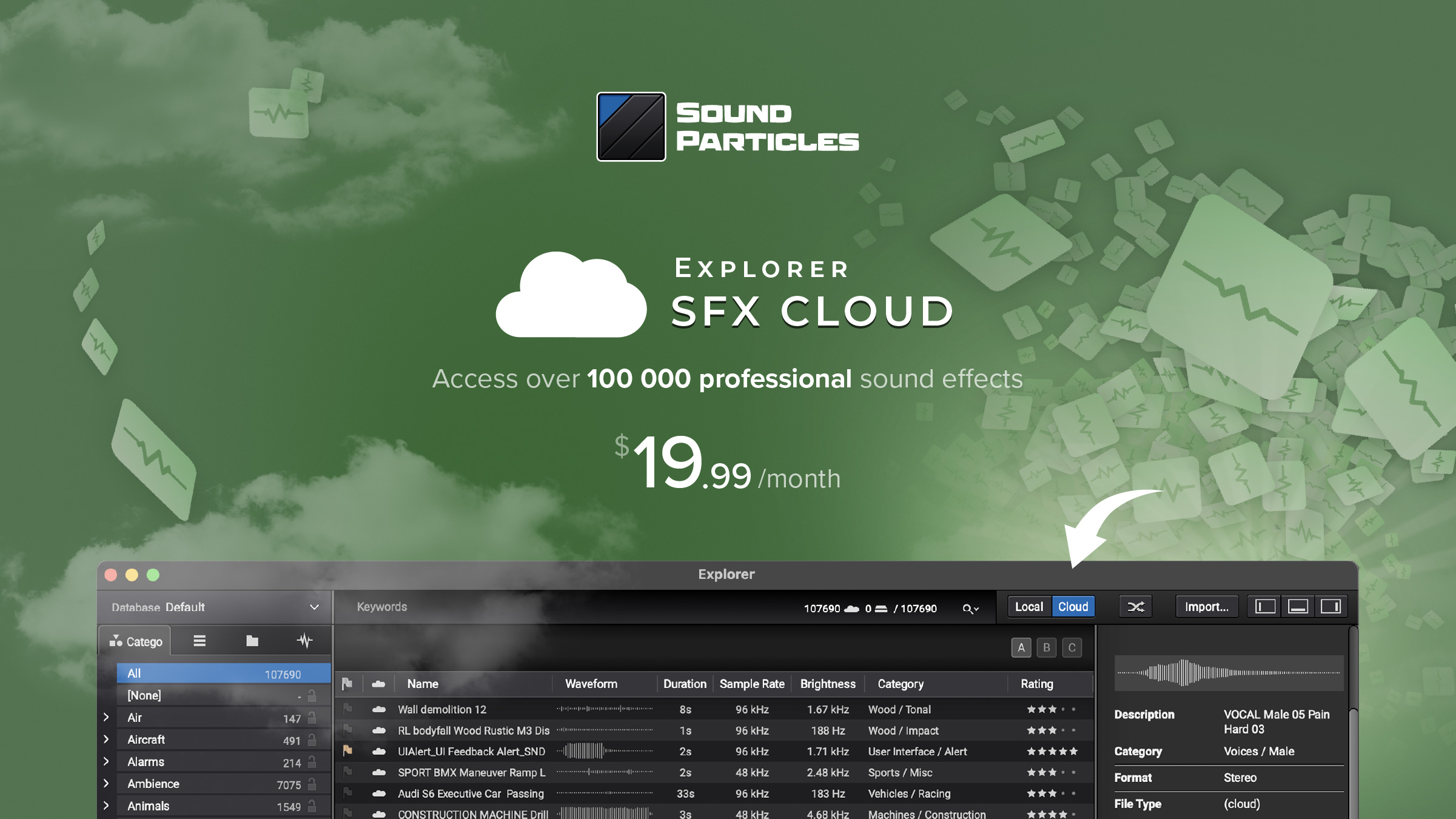Select preset slot B

(1046, 647)
